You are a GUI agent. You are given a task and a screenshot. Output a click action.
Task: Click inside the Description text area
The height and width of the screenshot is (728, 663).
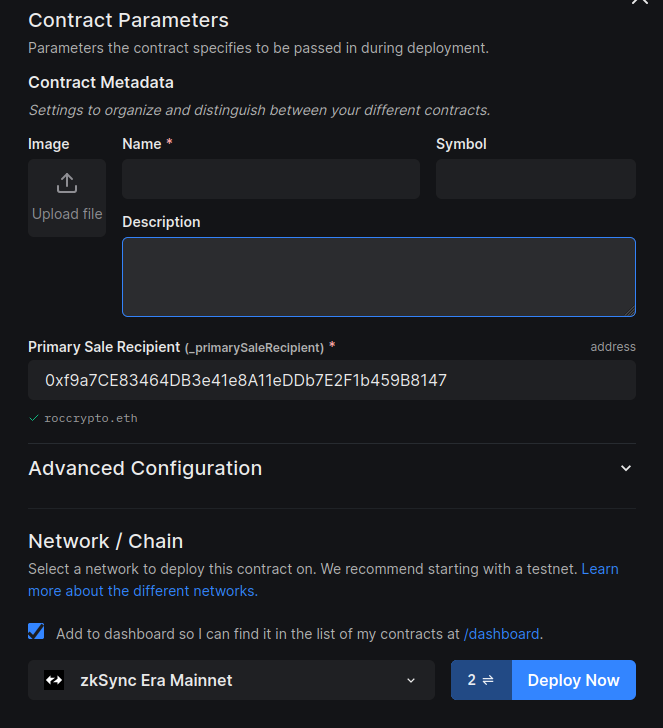379,277
